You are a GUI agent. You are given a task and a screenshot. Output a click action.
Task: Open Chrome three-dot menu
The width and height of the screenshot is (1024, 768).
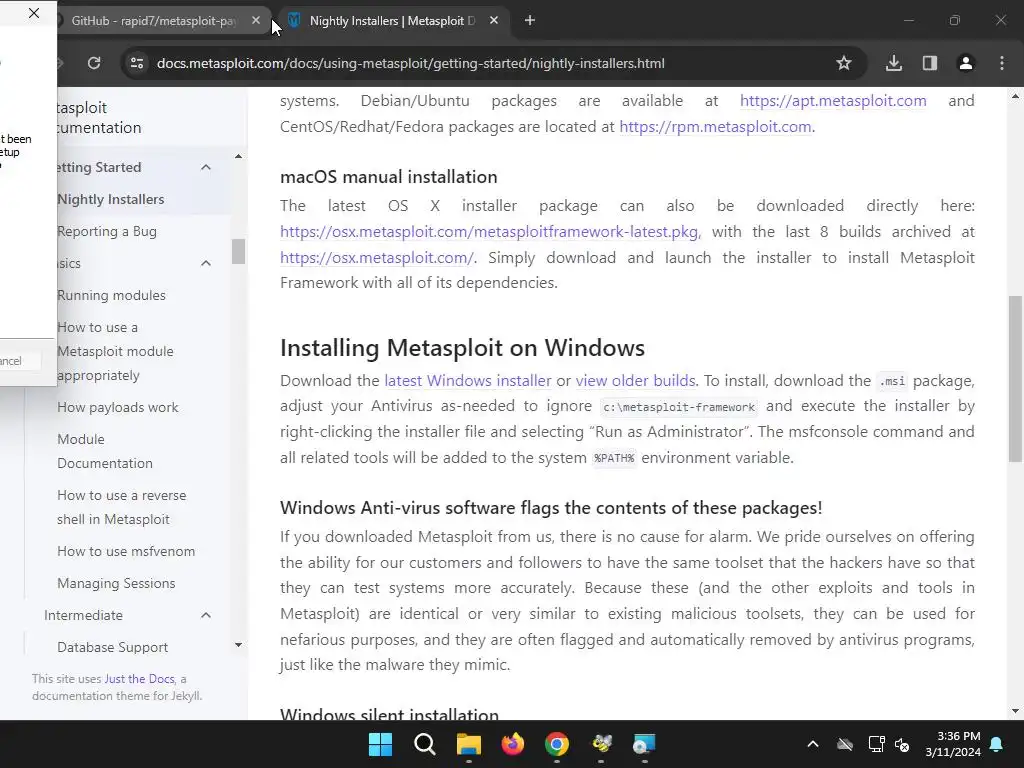pos(1002,63)
